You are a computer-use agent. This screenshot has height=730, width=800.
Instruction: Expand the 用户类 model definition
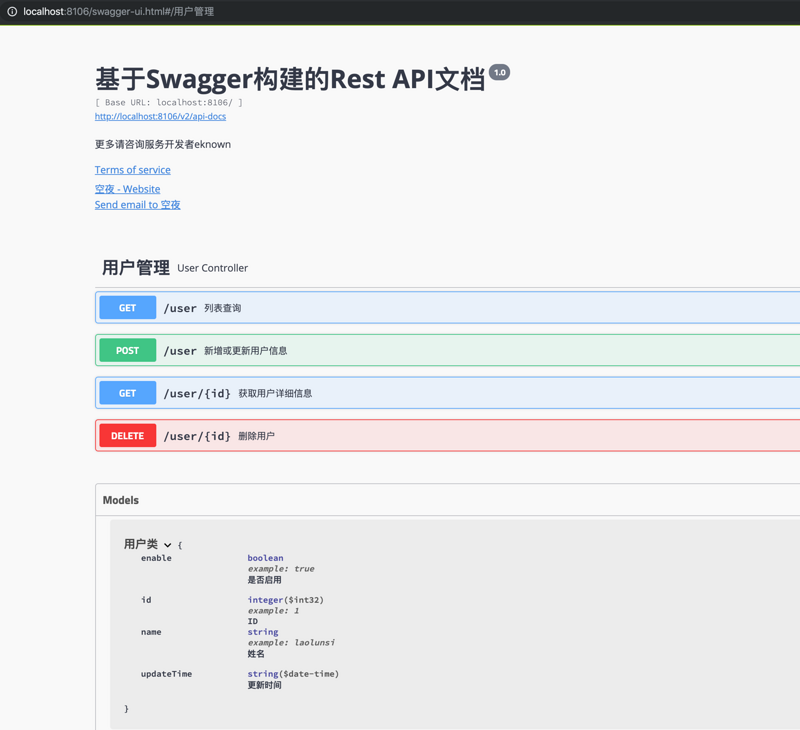pos(135,544)
